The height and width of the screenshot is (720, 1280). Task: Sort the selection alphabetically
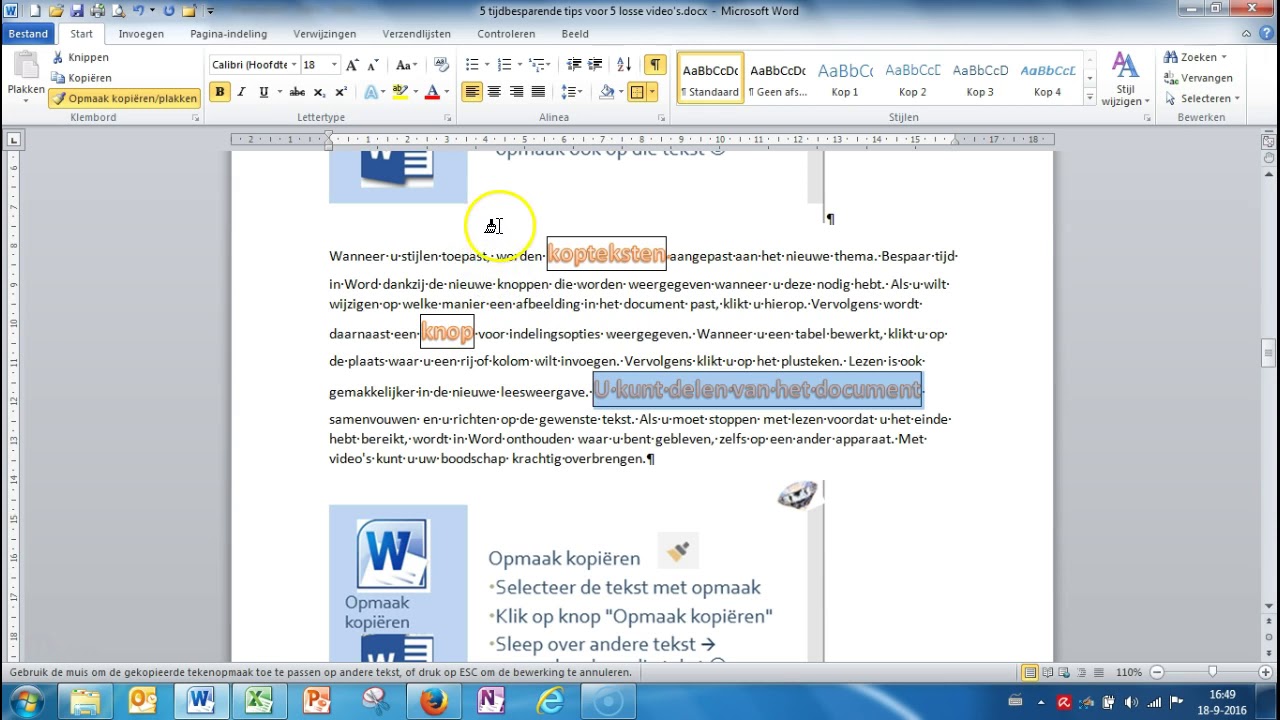point(624,65)
